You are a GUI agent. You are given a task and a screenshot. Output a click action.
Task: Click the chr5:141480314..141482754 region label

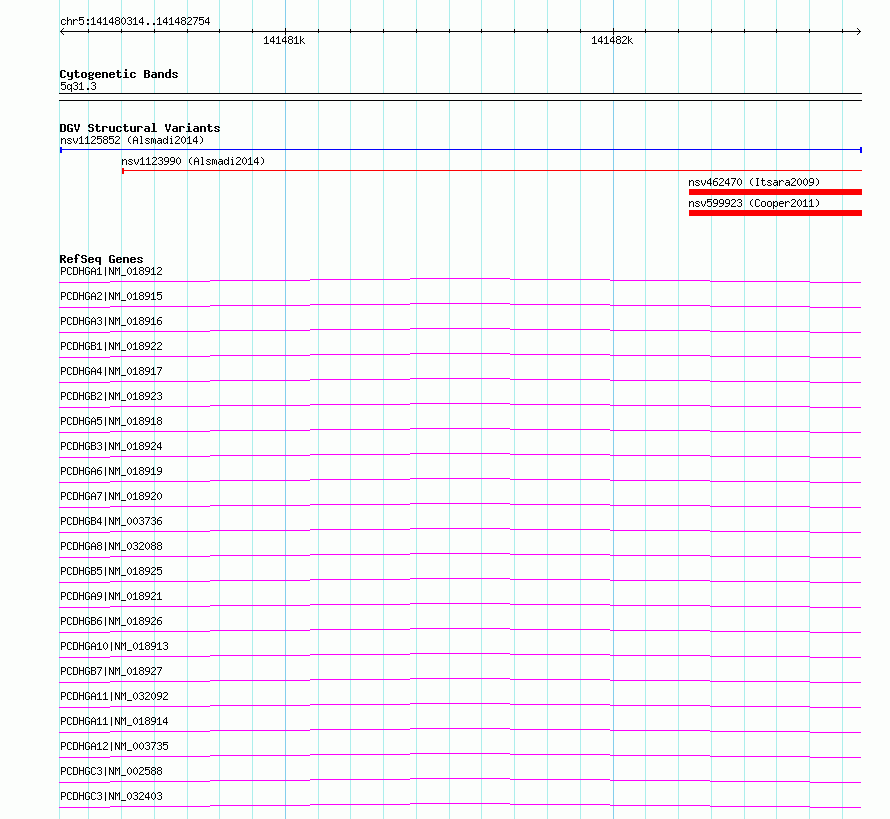(135, 22)
